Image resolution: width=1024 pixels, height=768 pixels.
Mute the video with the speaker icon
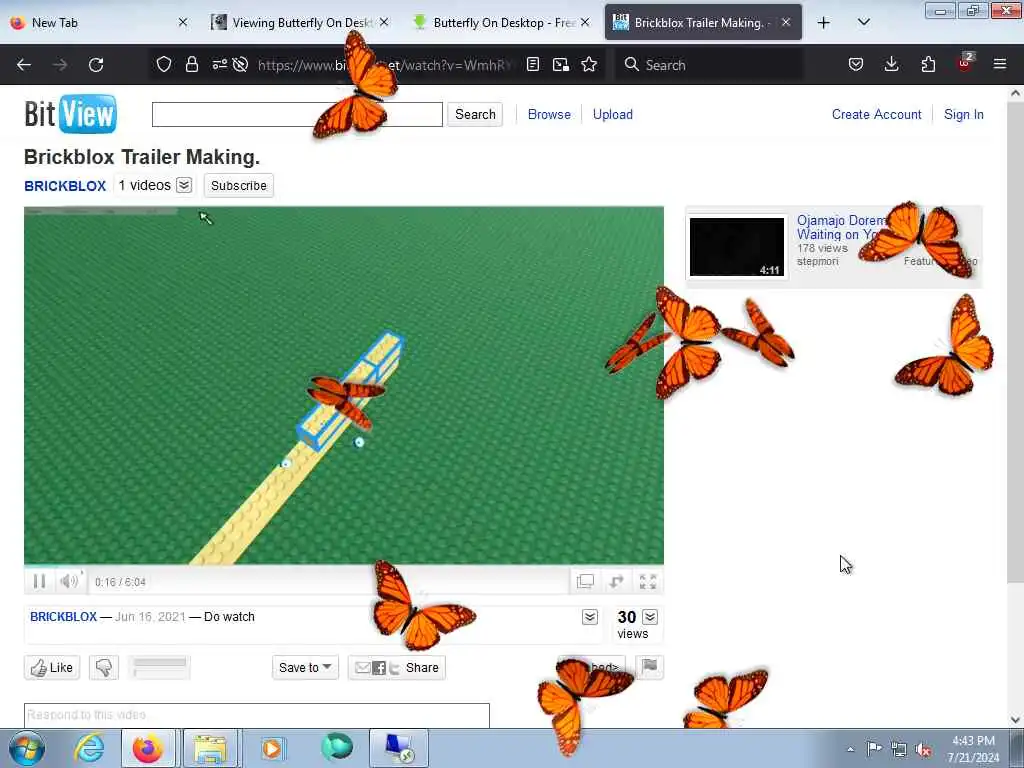click(x=69, y=581)
